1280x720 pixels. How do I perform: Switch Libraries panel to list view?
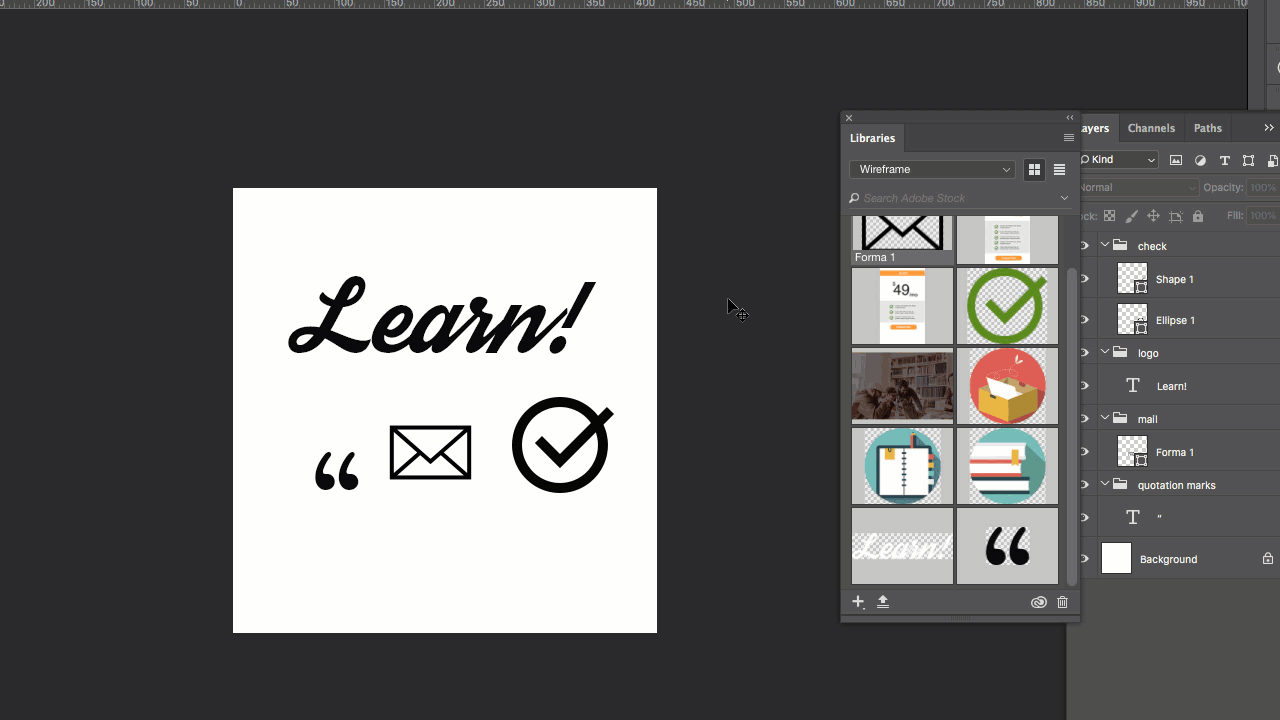(x=1059, y=170)
